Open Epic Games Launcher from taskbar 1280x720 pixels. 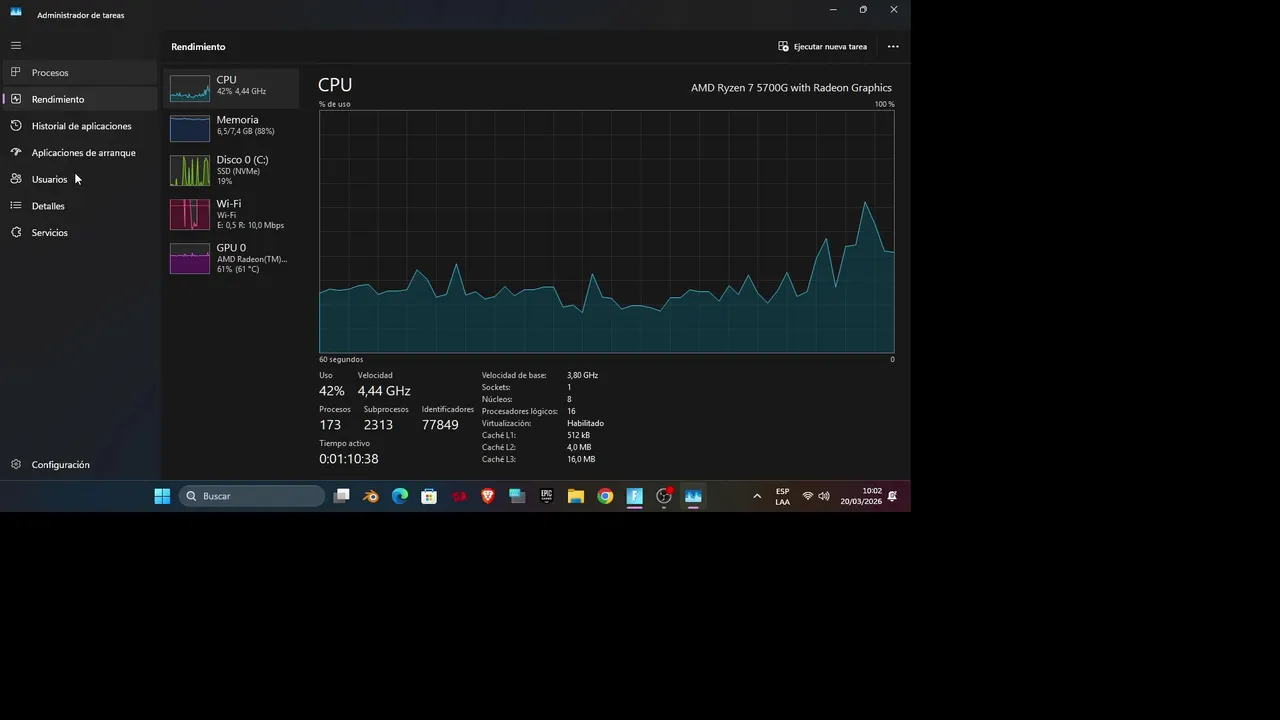[547, 496]
